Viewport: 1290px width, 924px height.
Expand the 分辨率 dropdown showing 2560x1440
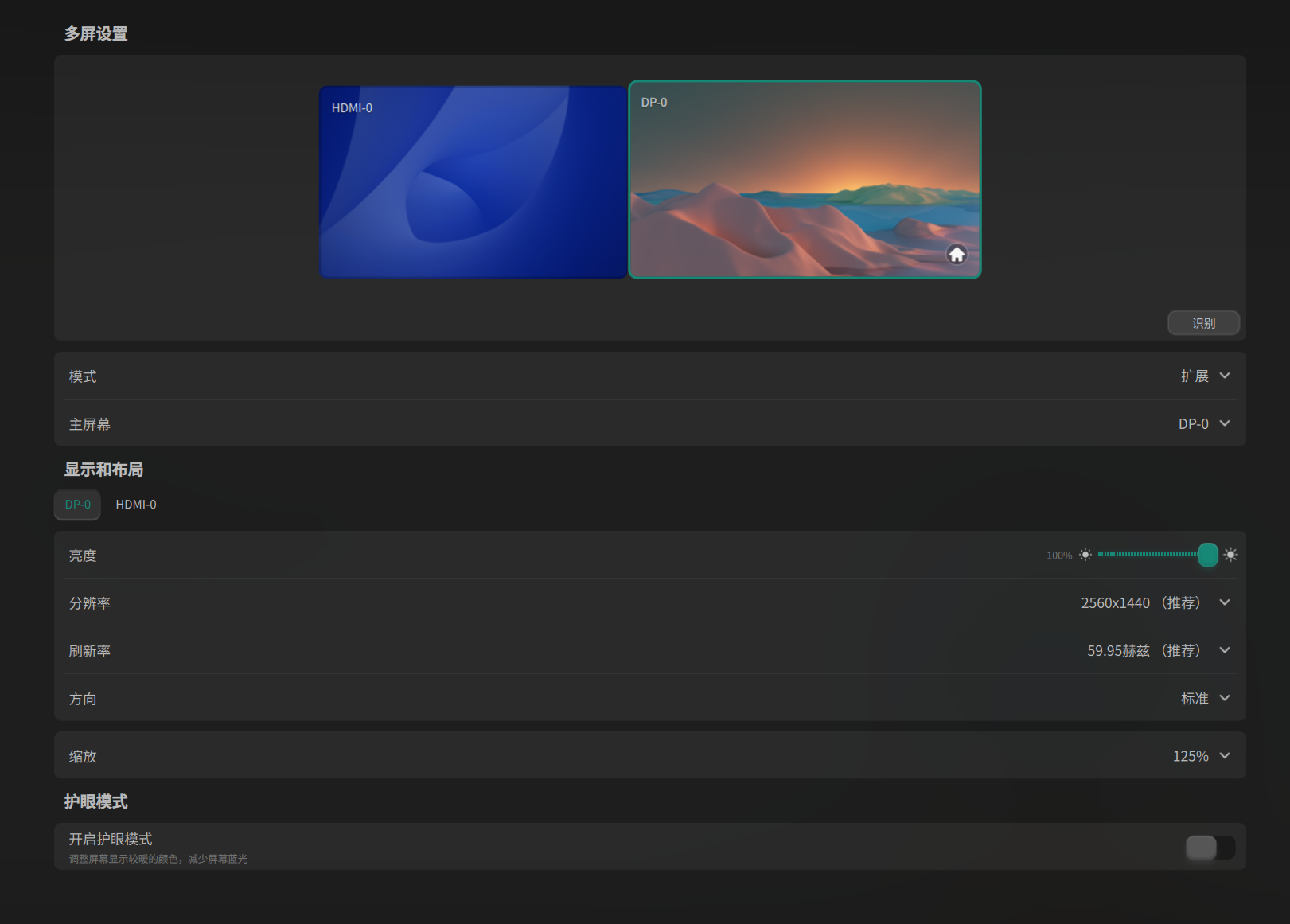[1156, 602]
